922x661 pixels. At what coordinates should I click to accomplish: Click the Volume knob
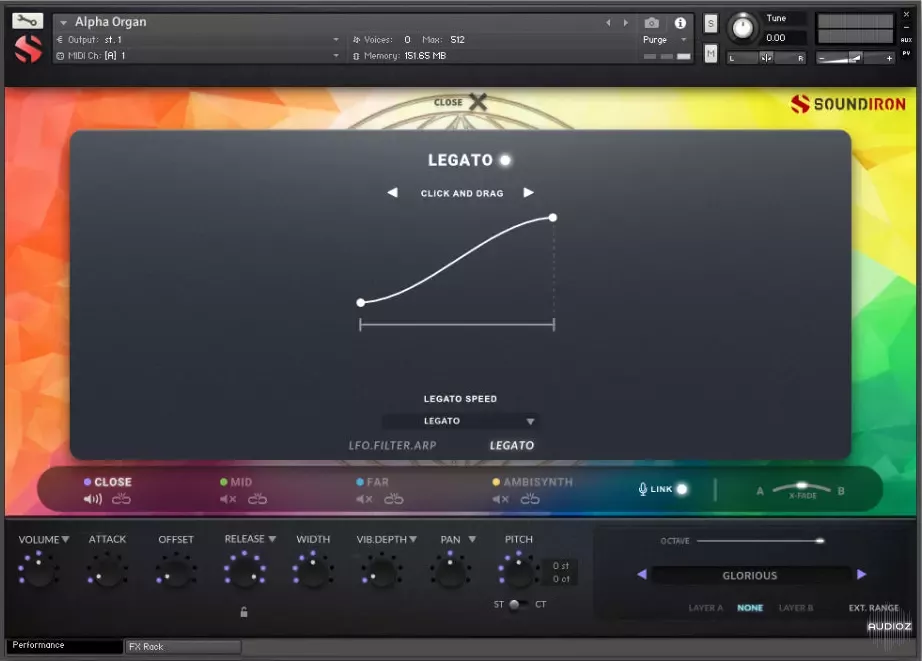[x=39, y=570]
